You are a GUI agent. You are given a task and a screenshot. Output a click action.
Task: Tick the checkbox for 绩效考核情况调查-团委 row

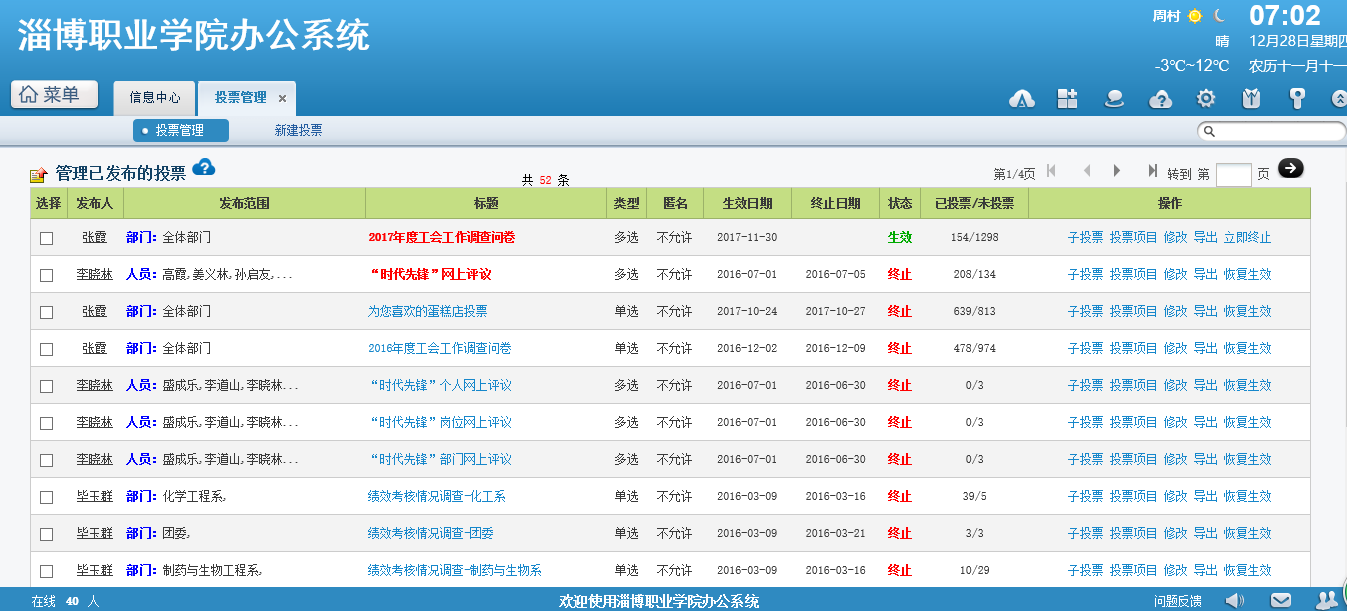tap(46, 534)
